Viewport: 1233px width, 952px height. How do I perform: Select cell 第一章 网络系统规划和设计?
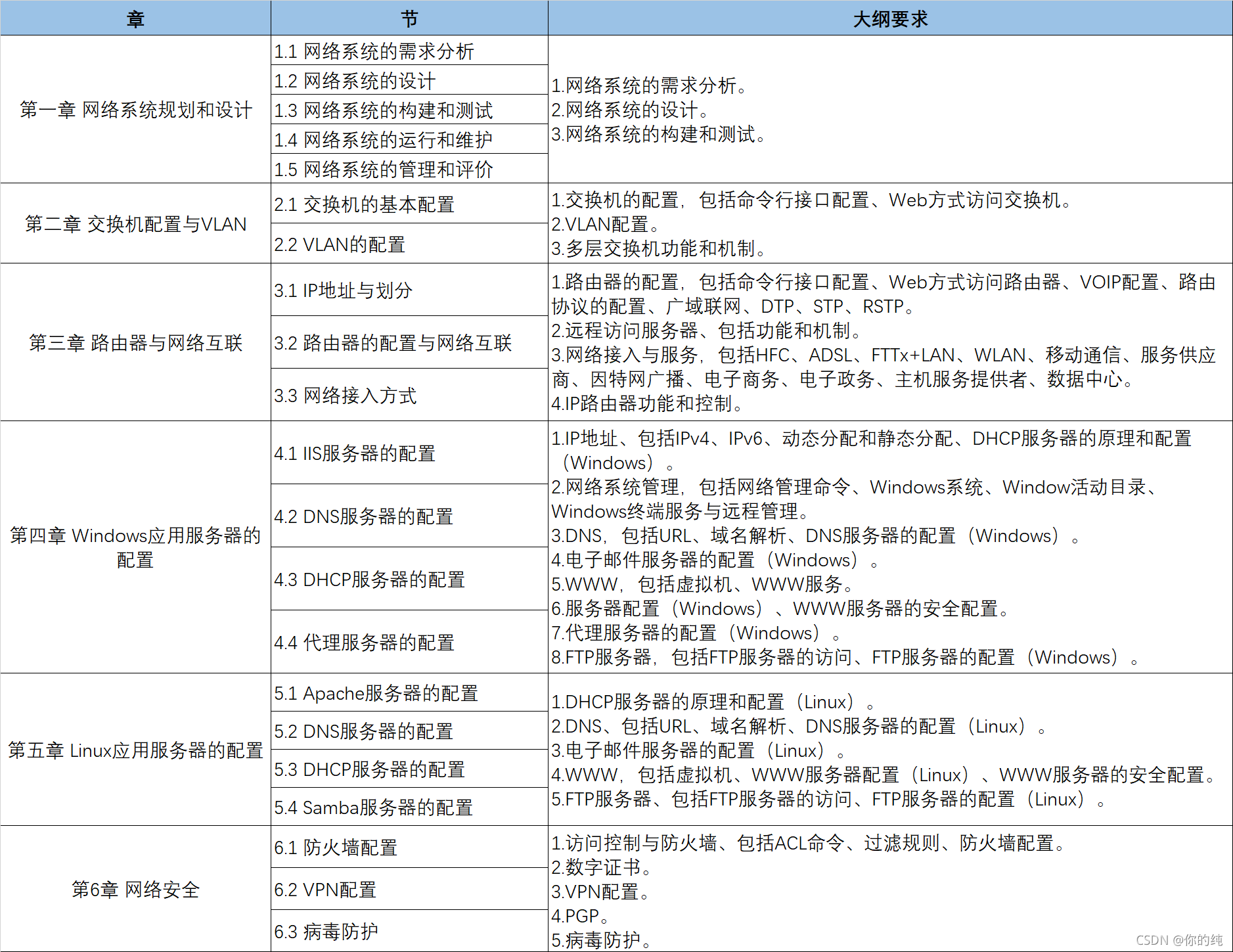point(135,109)
